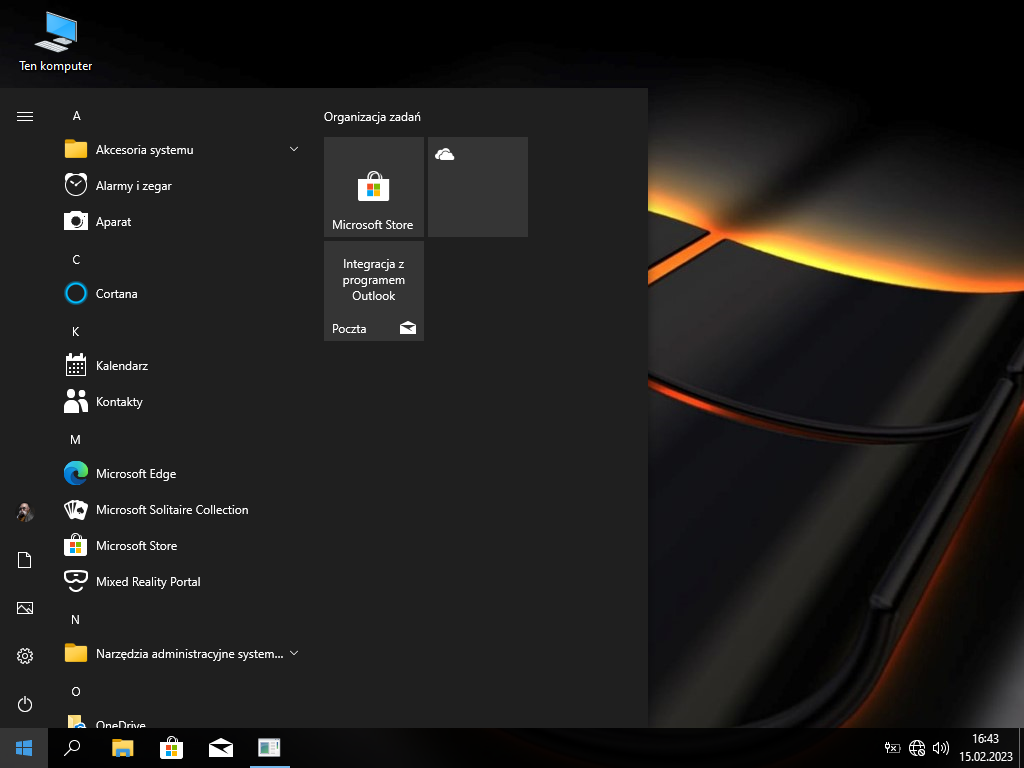Screen dimensions: 1024x768
Task: Open Microsoft Solitaire Collection
Action: (171, 510)
